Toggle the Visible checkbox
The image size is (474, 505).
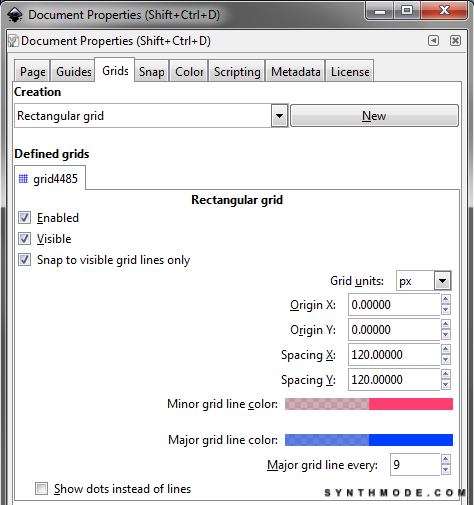coord(24,239)
